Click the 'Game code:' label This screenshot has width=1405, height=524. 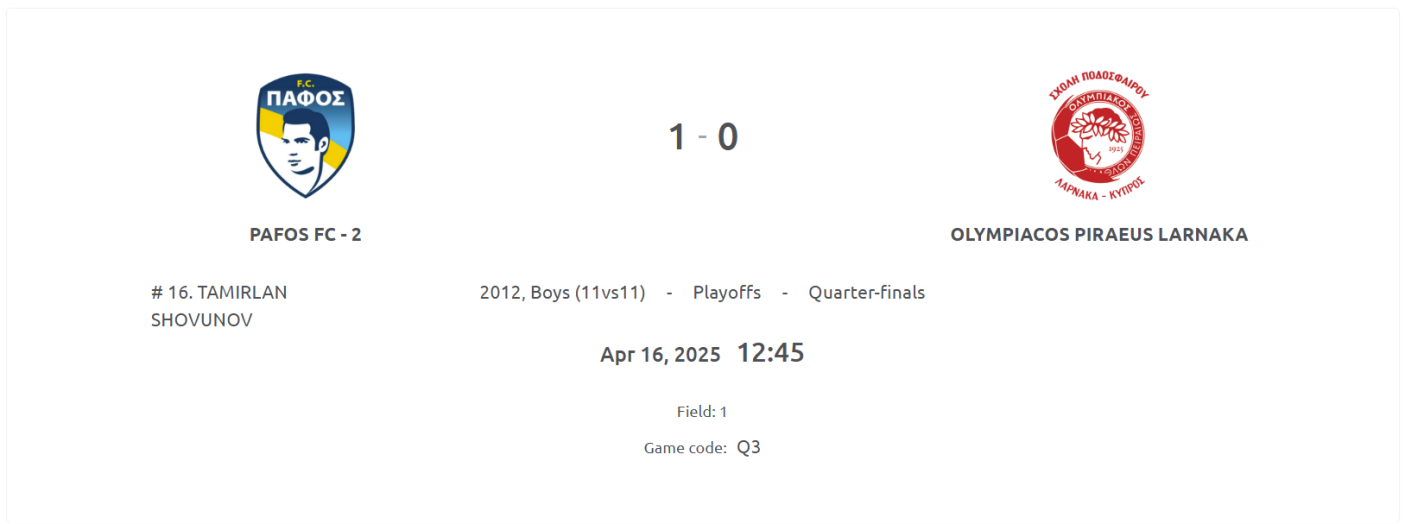click(685, 448)
